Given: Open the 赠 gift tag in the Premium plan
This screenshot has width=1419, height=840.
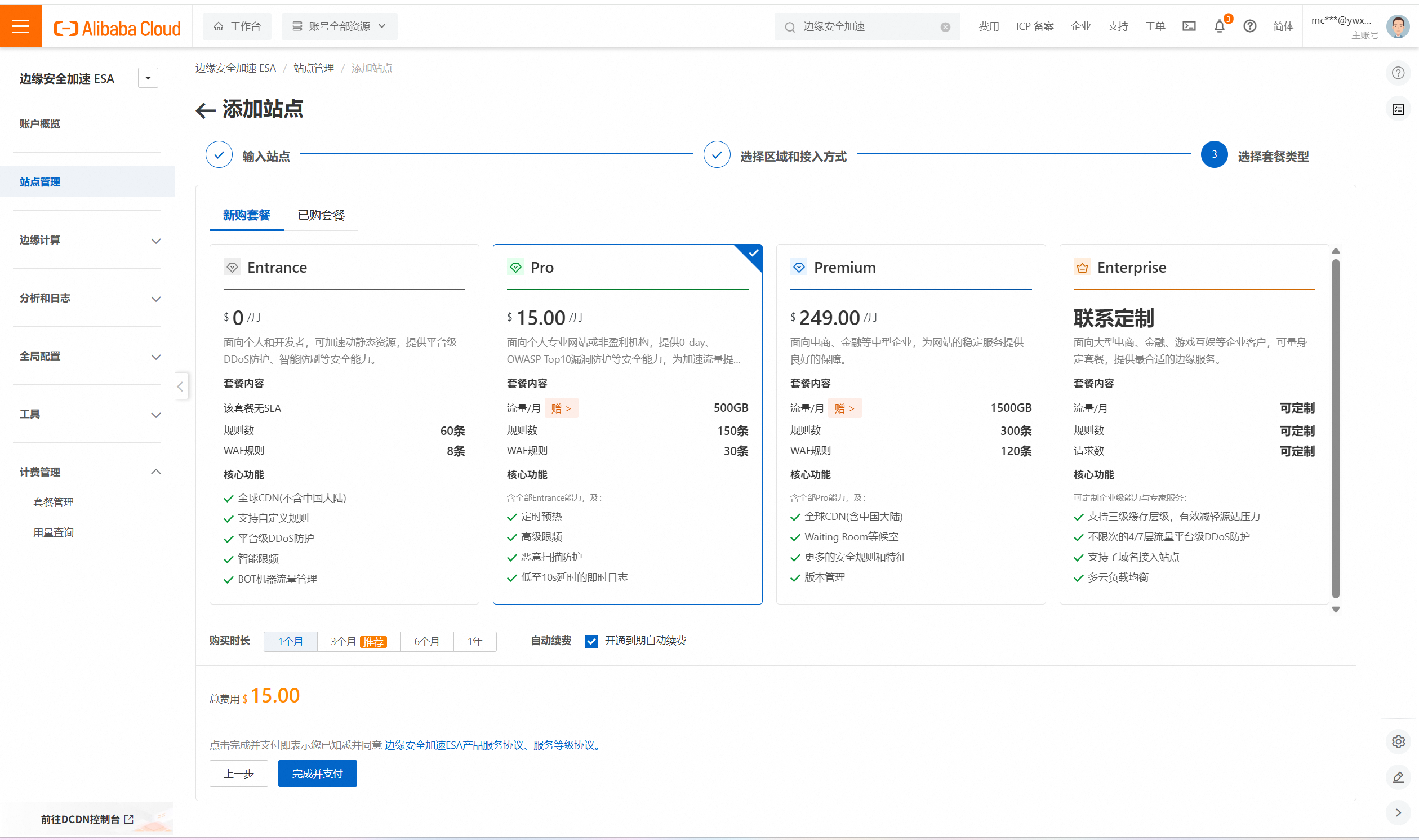Looking at the screenshot, I should point(844,408).
